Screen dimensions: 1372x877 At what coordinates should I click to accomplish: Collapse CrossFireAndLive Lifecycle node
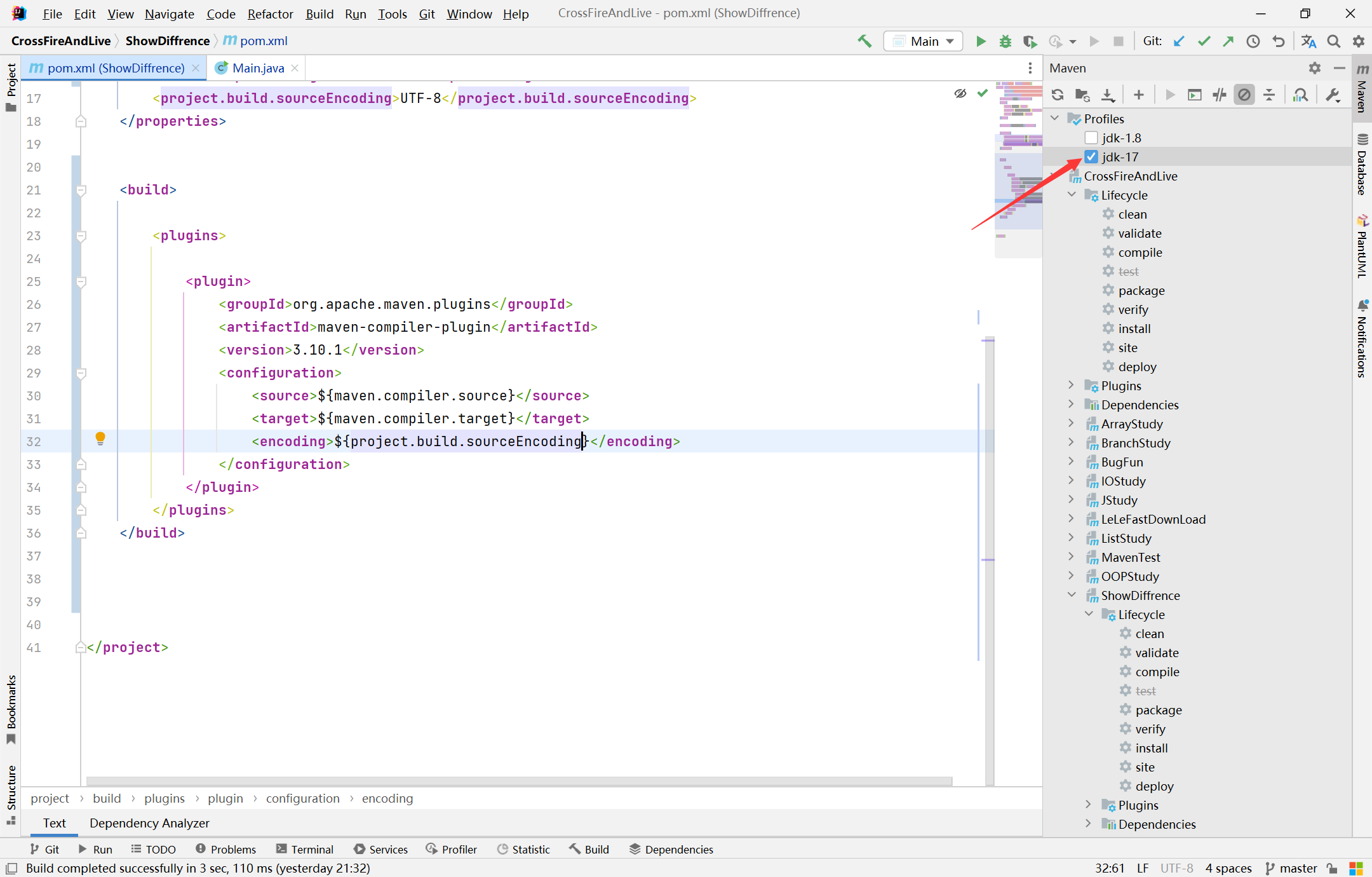pos(1072,194)
